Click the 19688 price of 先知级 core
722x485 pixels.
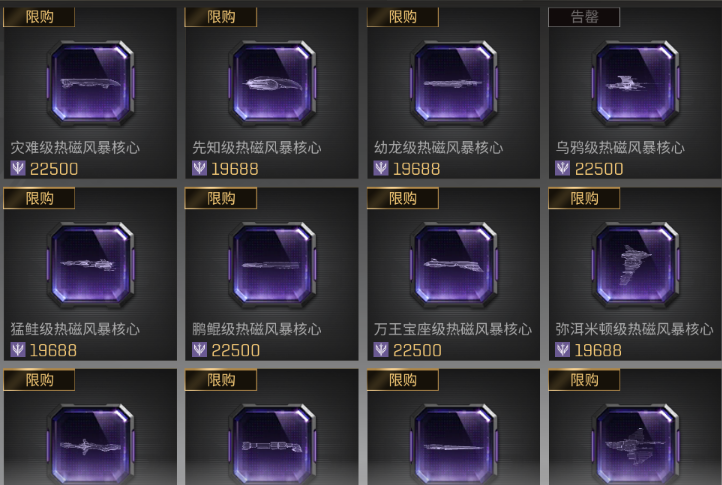point(235,169)
